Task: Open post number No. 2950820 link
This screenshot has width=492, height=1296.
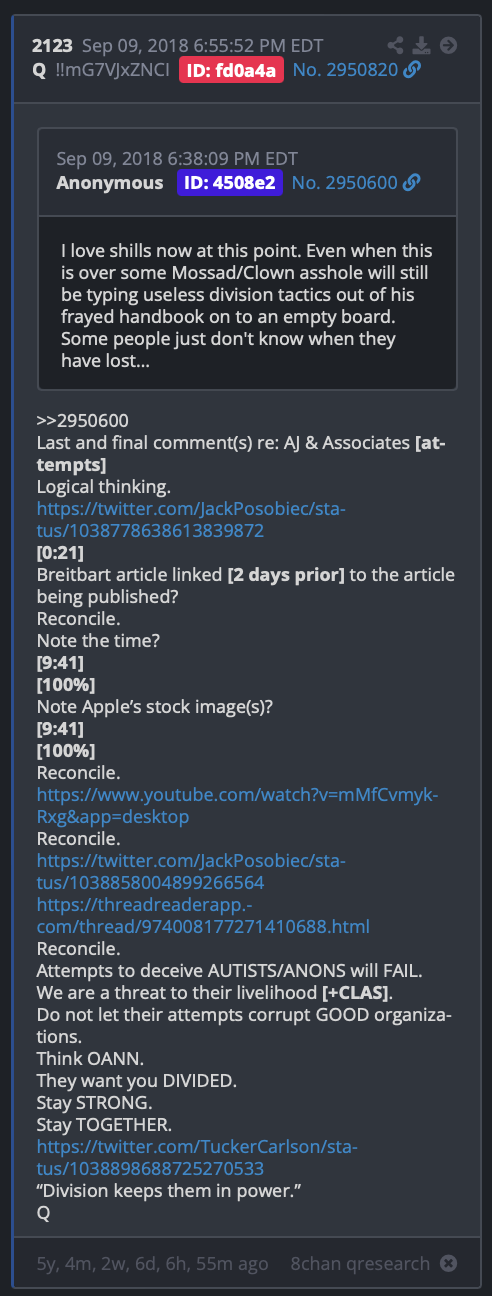Action: pyautogui.click(x=346, y=69)
